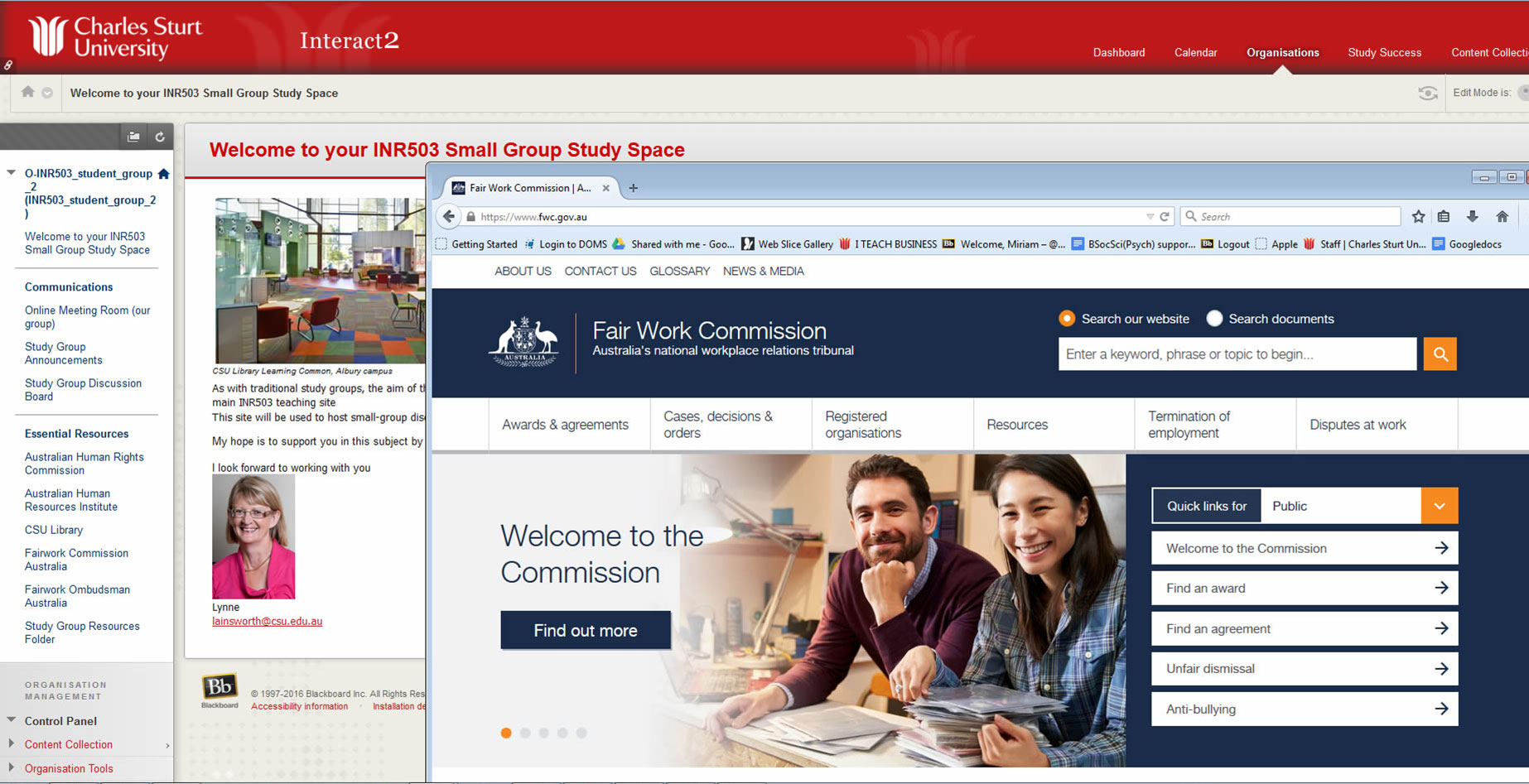The height and width of the screenshot is (784, 1529).
Task: Click the Charles Sturt University logo
Action: point(114,37)
